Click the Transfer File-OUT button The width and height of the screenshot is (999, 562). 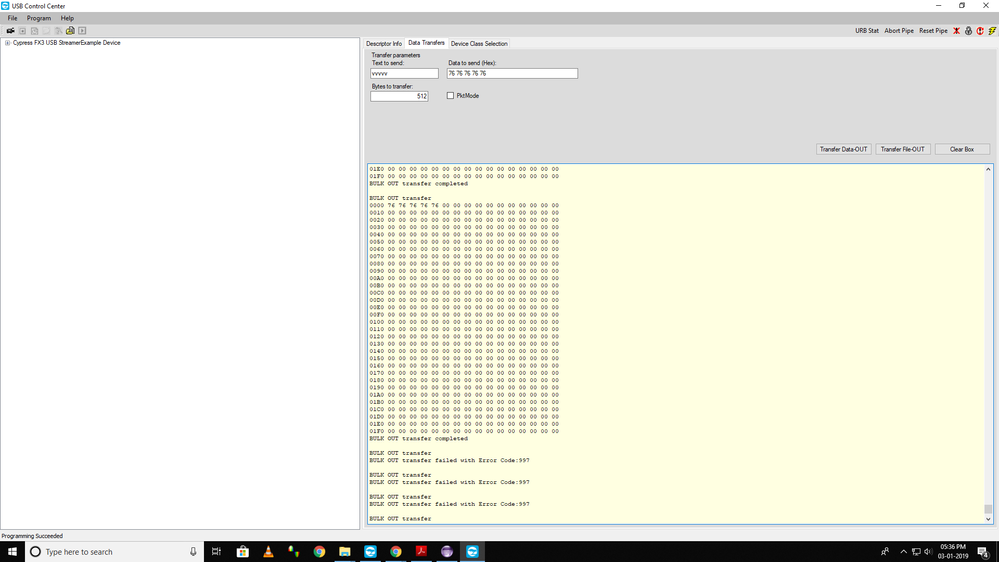[902, 149]
